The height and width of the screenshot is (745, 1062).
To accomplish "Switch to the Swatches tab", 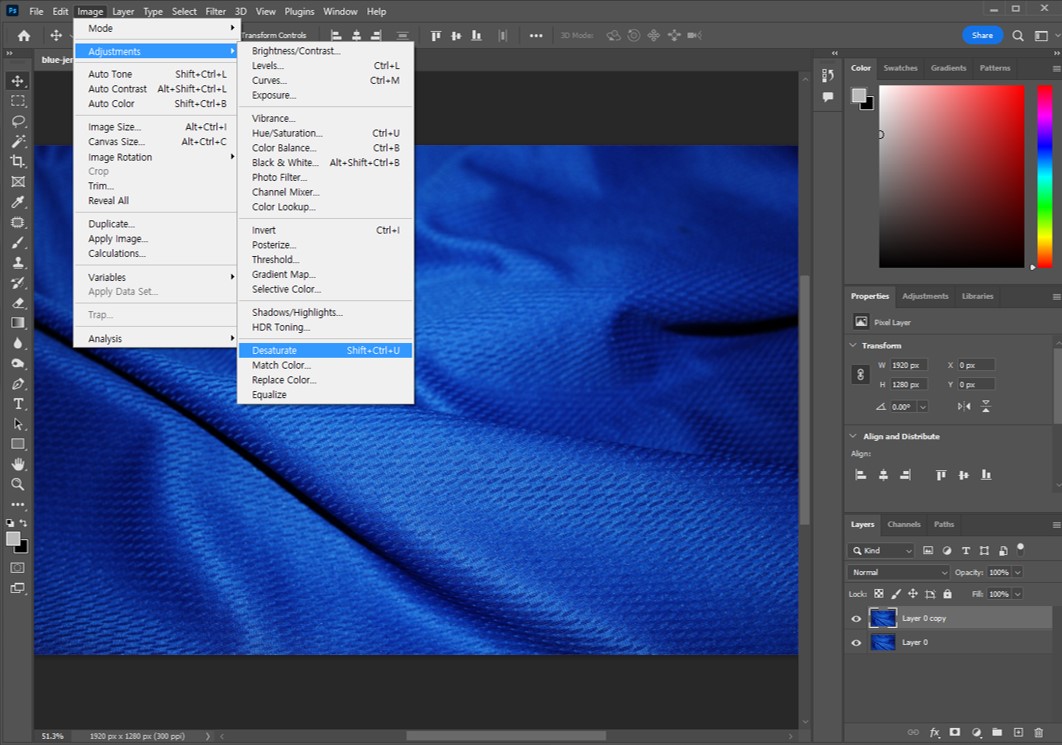I will click(x=900, y=68).
